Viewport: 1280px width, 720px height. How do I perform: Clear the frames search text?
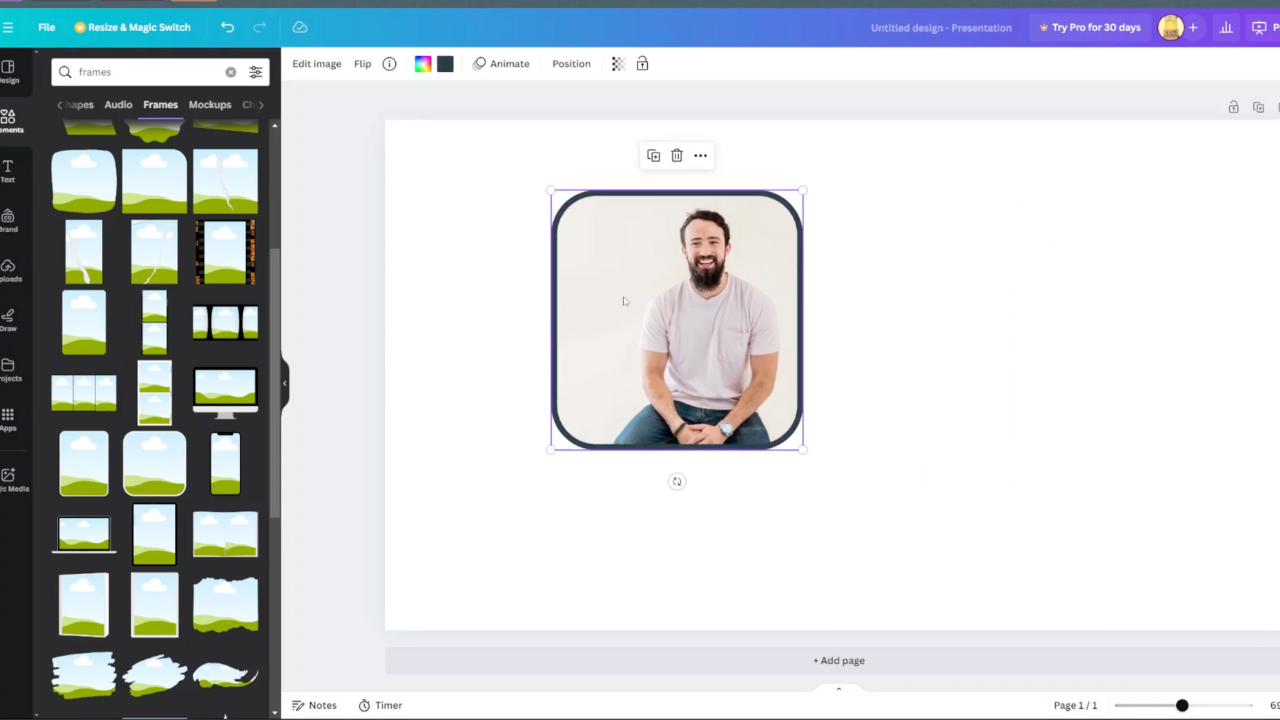click(231, 72)
